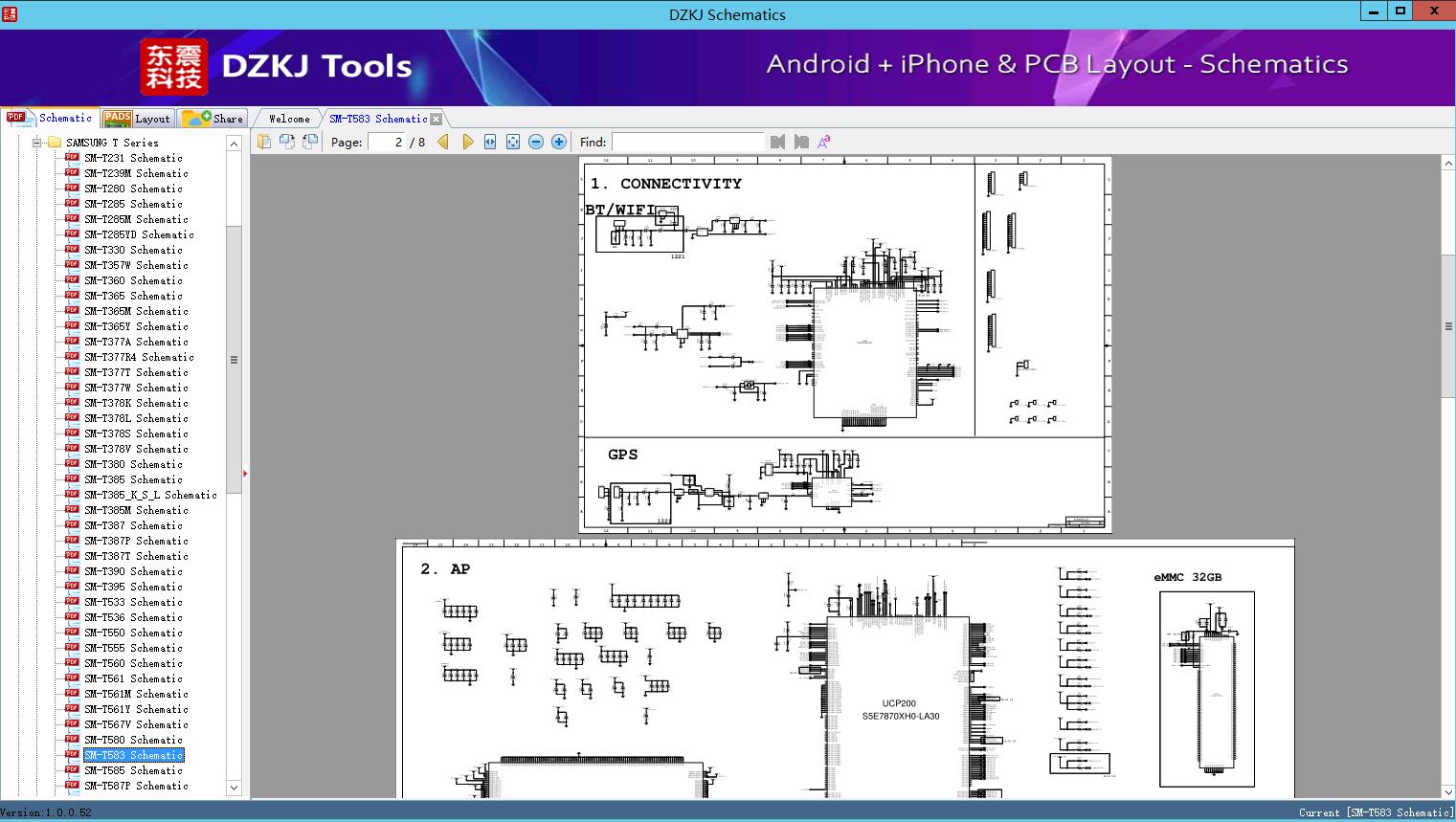The width and height of the screenshot is (1456, 822).
Task: Go to the previous page arrow
Action: pos(443,142)
